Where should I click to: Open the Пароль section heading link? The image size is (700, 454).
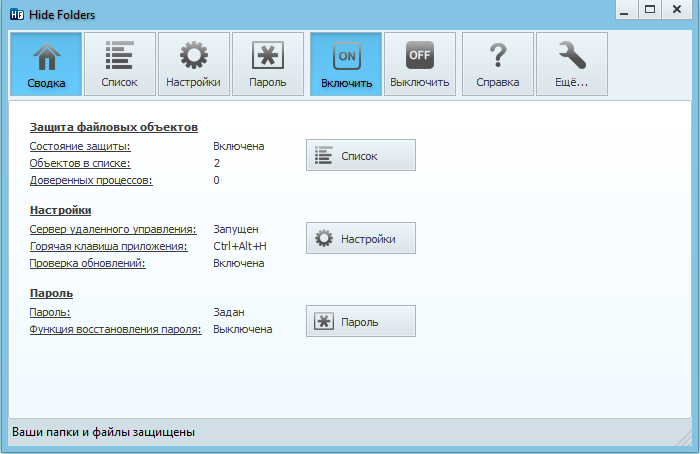[x=51, y=293]
